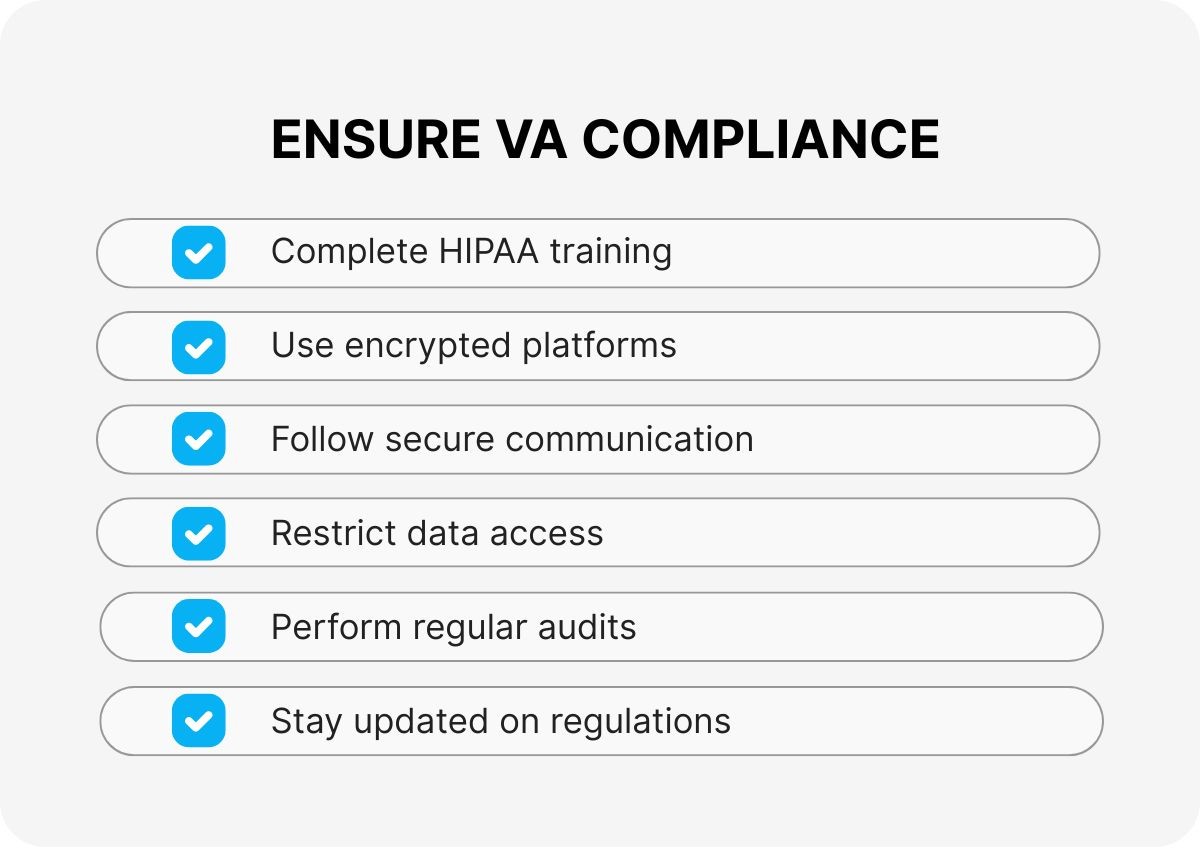Screen dimensions: 1200x854
Task: Uncheck the Stay updated on regulations checkbox
Action: (198, 721)
